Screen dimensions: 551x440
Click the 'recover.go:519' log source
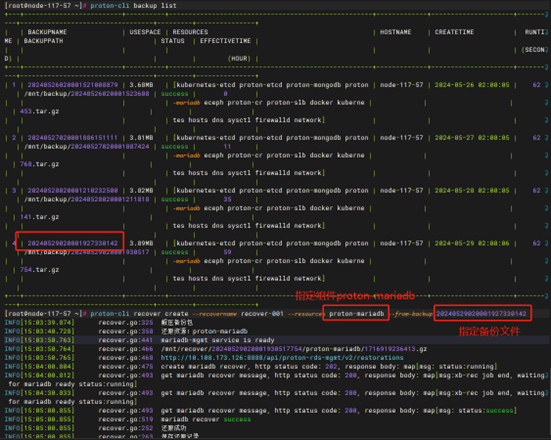126,419
